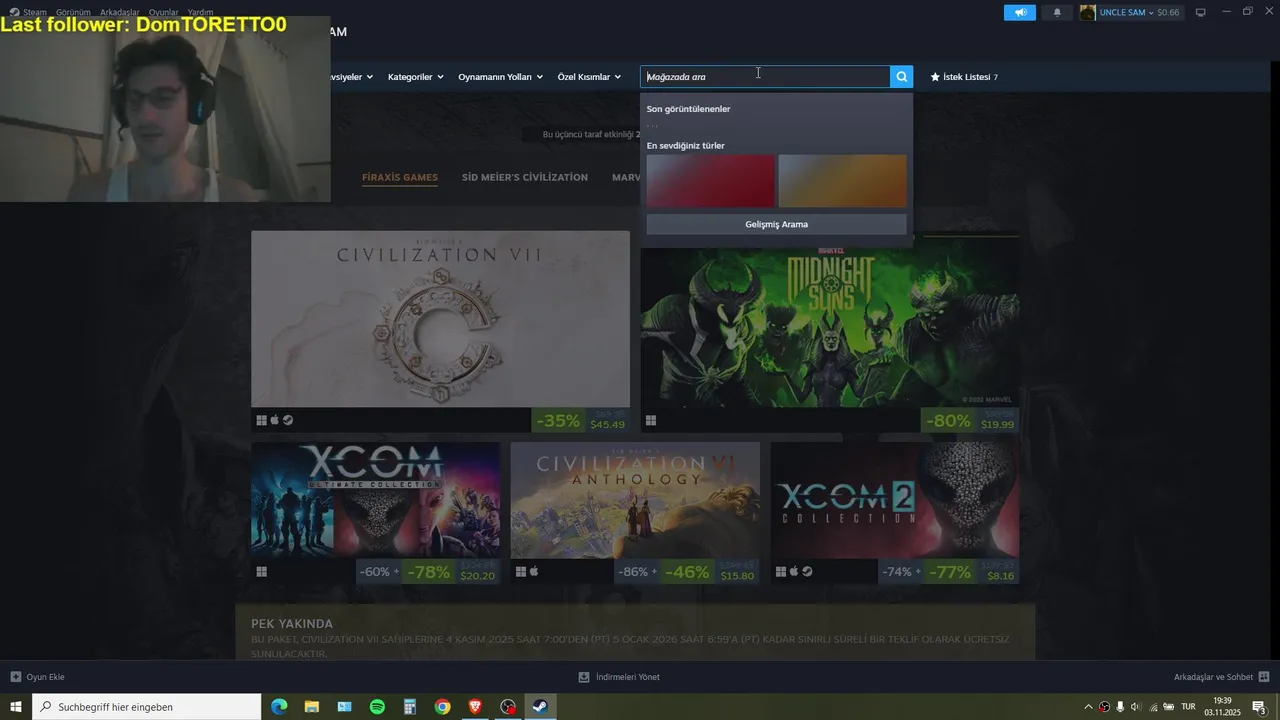Expand Özel Kısımlar dropdown
The width and height of the screenshot is (1280, 720).
pyautogui.click(x=589, y=77)
